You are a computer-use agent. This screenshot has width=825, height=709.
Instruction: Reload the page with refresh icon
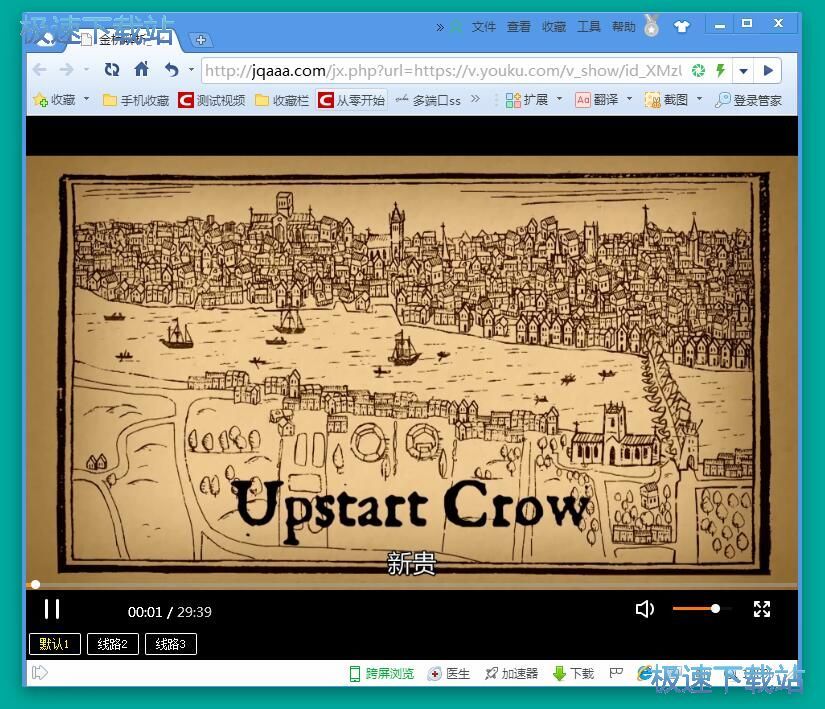112,69
